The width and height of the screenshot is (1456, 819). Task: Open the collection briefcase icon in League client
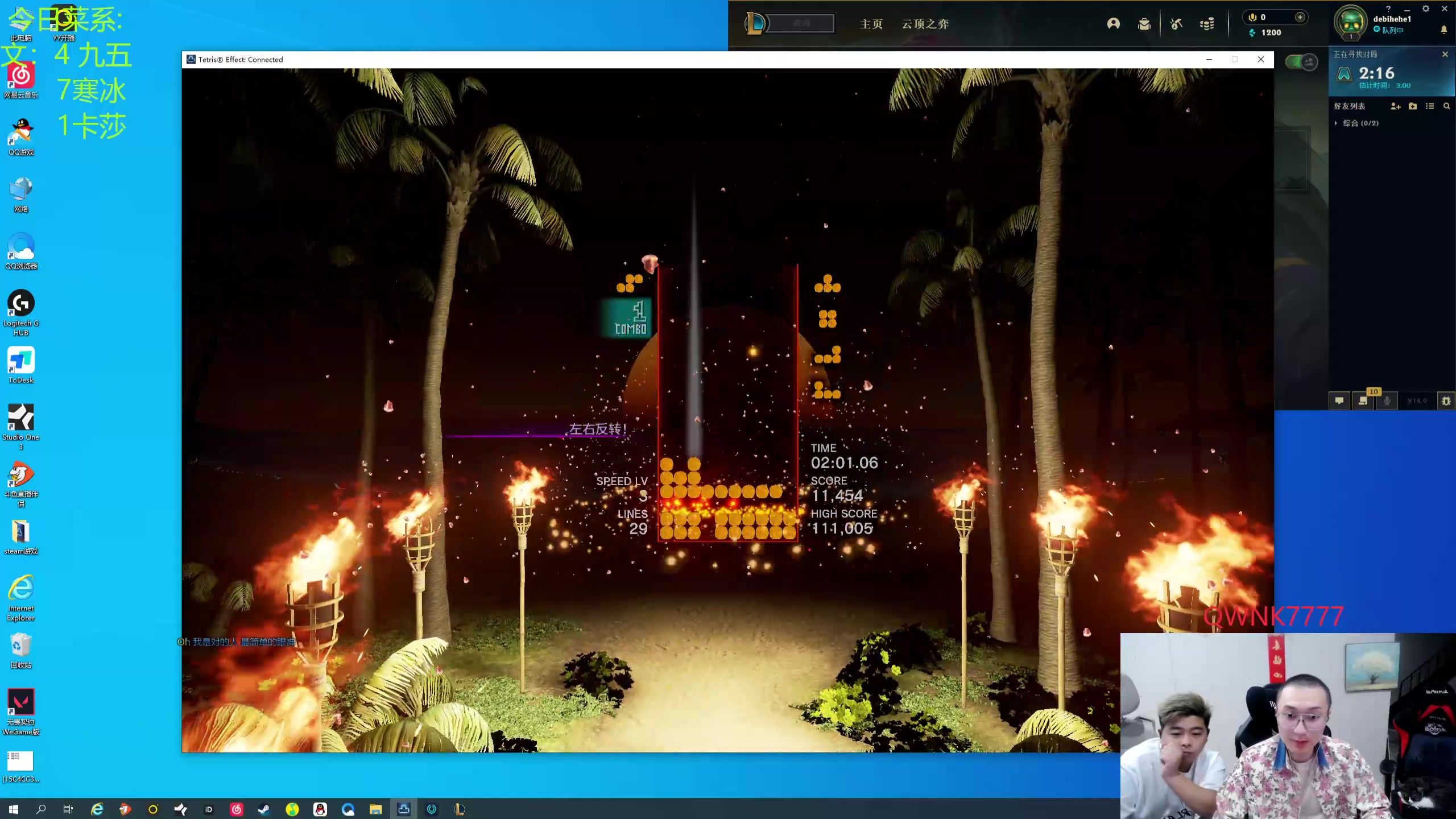1144,24
